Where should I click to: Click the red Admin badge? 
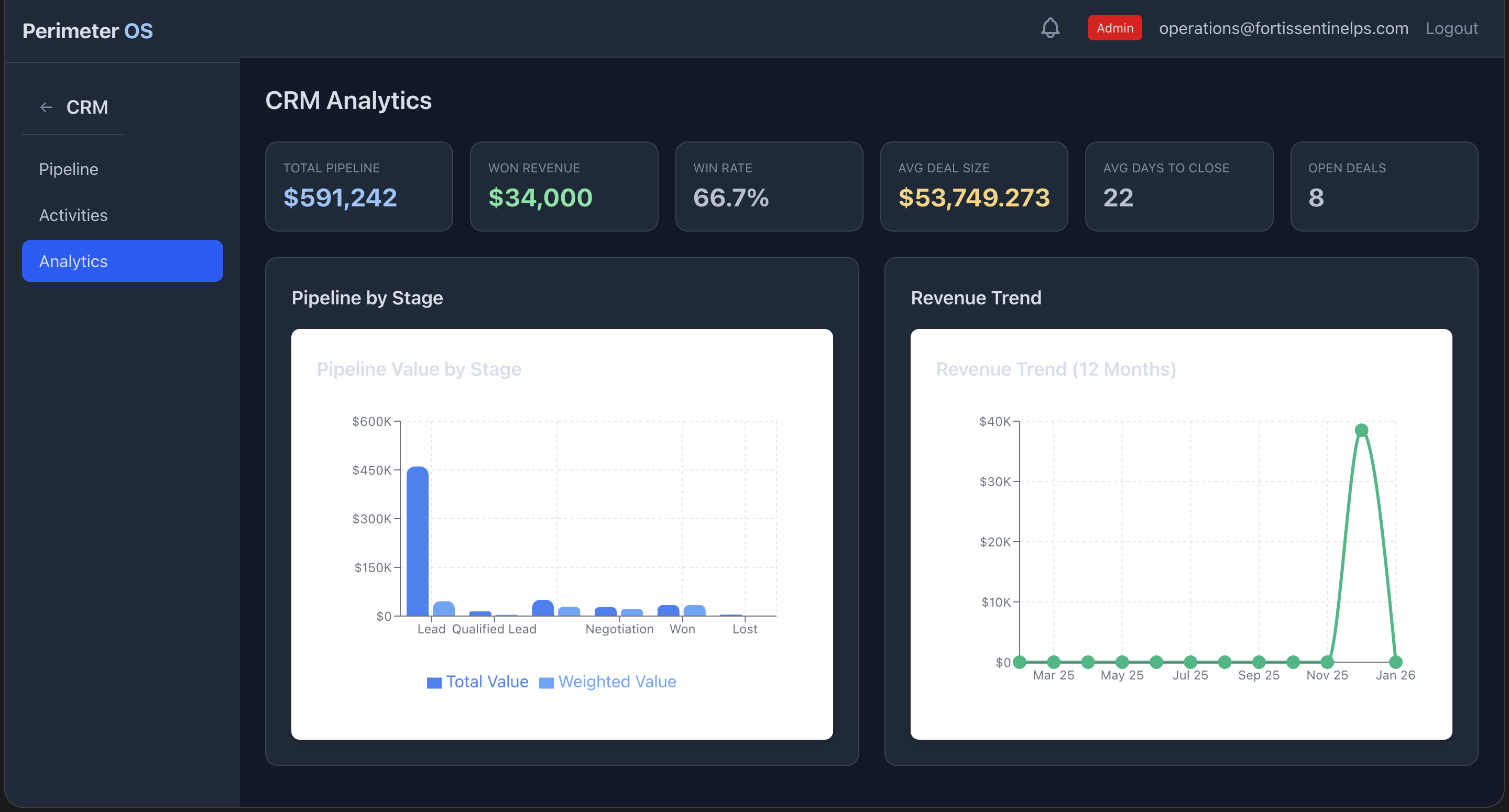click(1114, 28)
